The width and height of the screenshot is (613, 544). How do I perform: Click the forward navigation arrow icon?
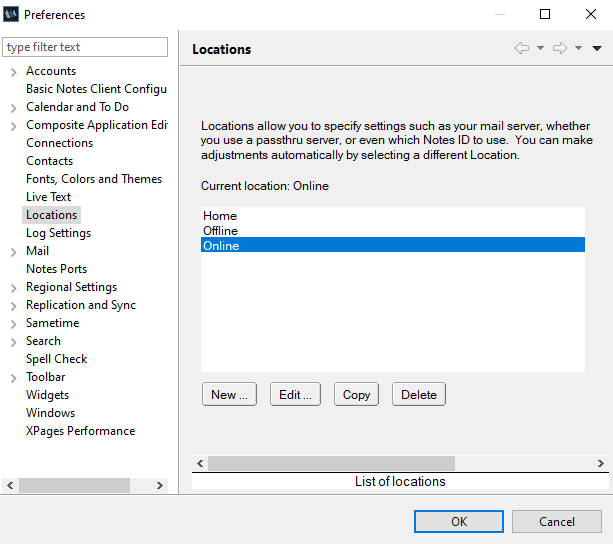[x=560, y=48]
